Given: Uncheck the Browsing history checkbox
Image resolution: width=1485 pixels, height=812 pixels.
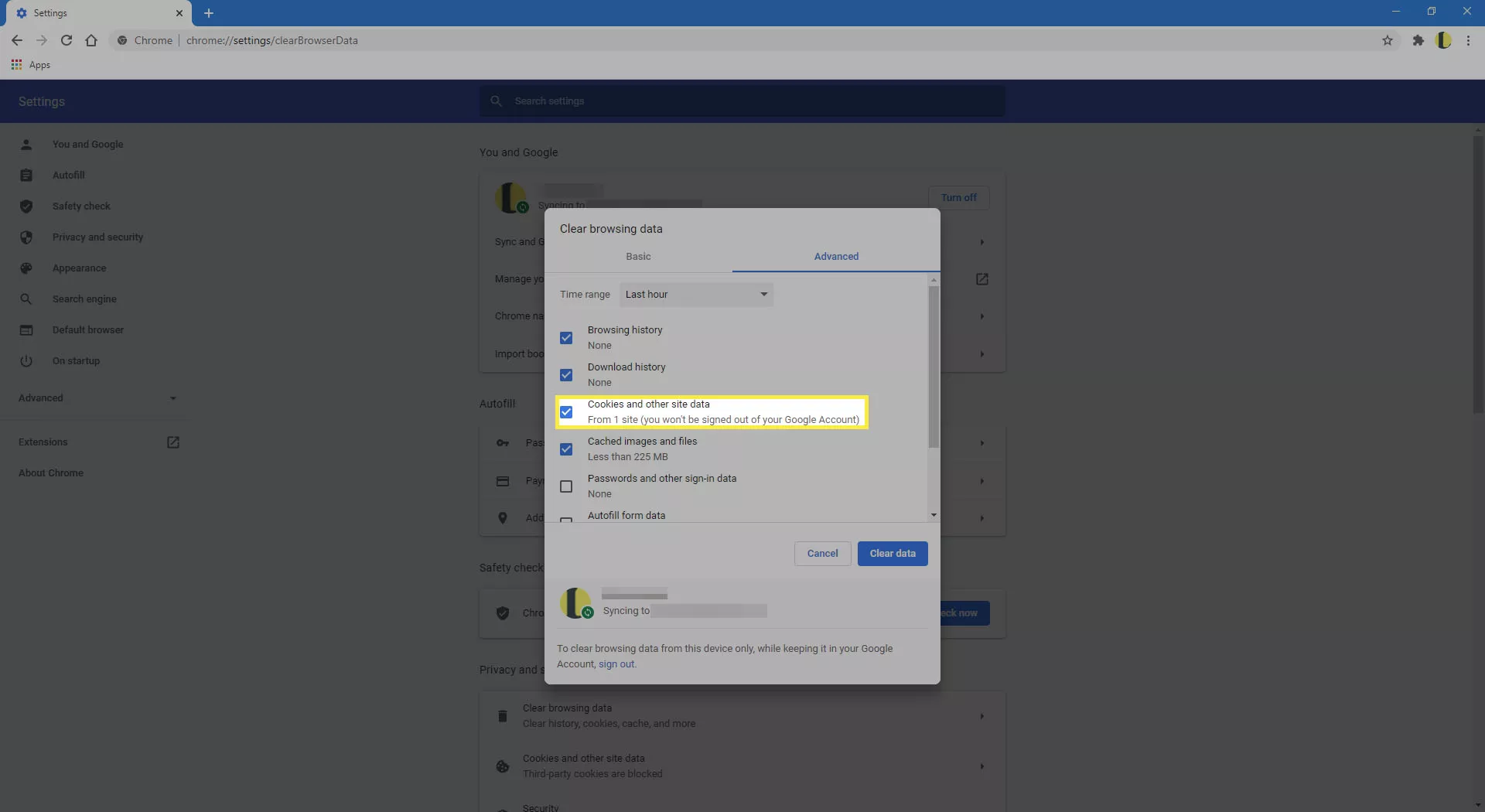Looking at the screenshot, I should (x=566, y=338).
